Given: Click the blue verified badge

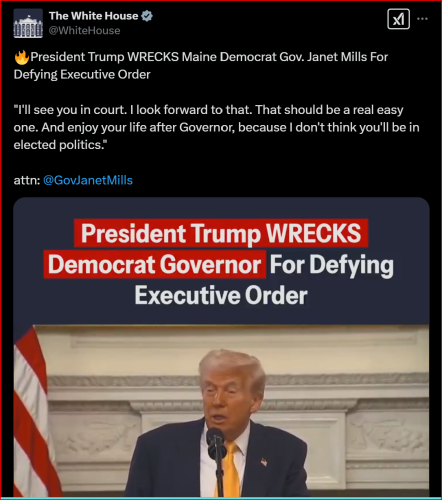Looking at the screenshot, I should [x=147, y=16].
